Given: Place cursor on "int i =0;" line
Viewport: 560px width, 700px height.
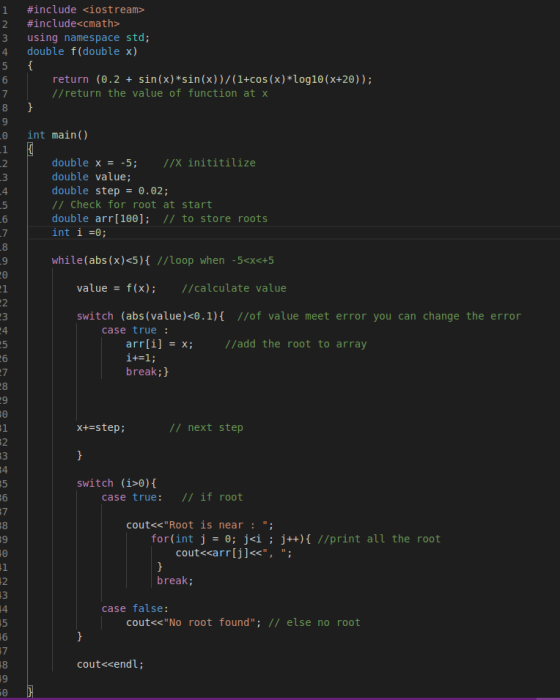Looking at the screenshot, I should [79, 233].
